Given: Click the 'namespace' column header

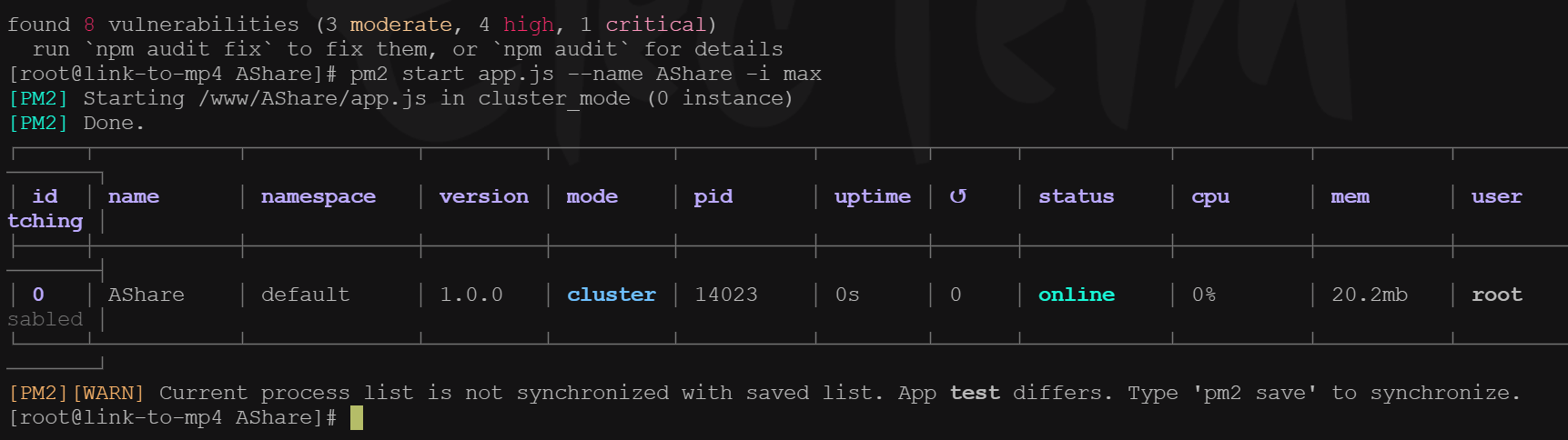Looking at the screenshot, I should [x=318, y=196].
